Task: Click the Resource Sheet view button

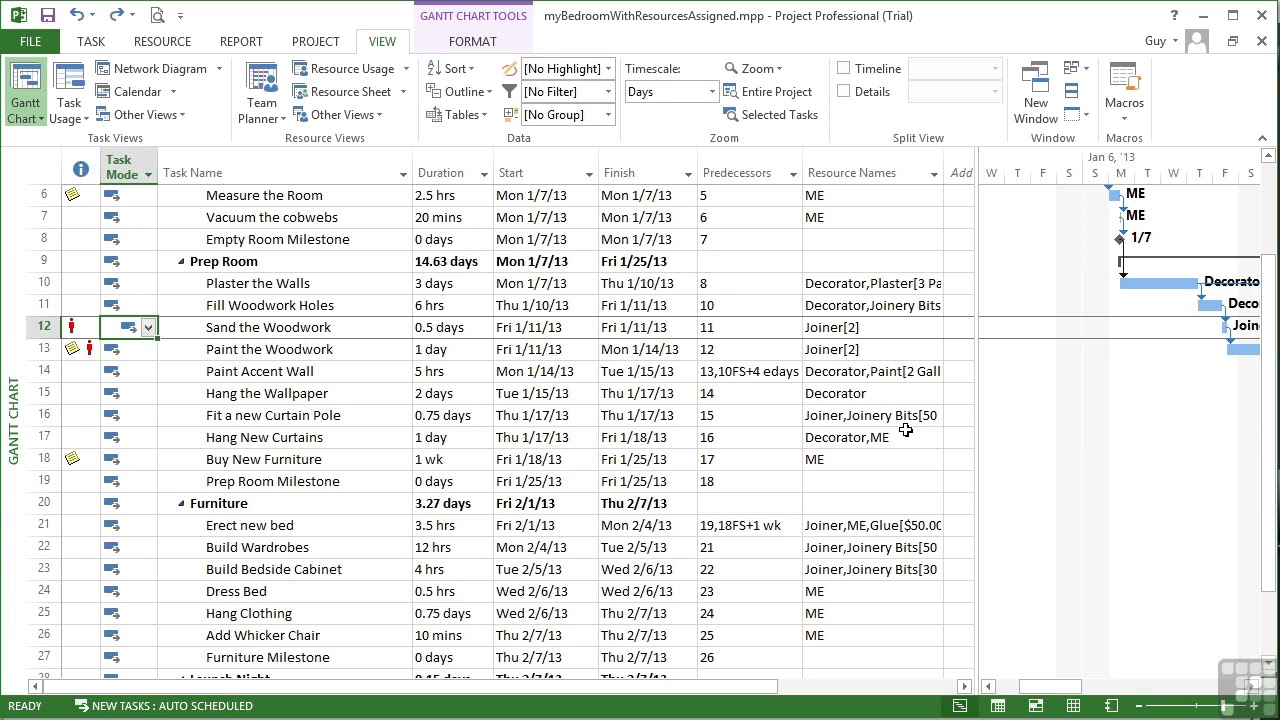Action: tap(342, 91)
